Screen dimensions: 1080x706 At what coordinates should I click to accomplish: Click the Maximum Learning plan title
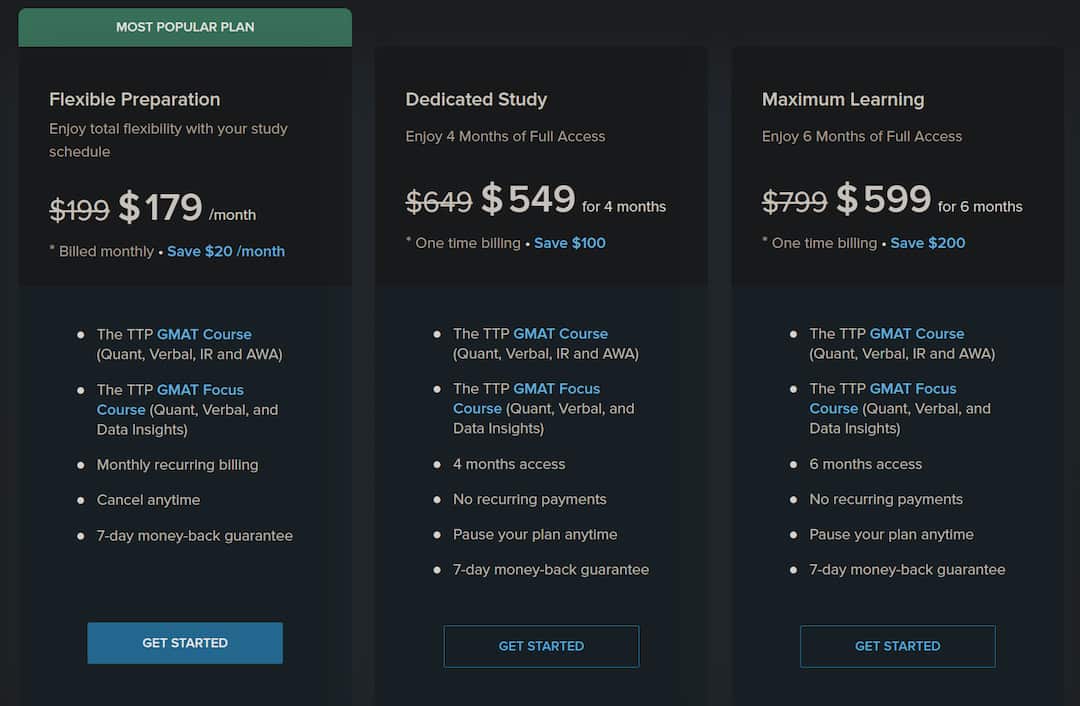pos(843,99)
